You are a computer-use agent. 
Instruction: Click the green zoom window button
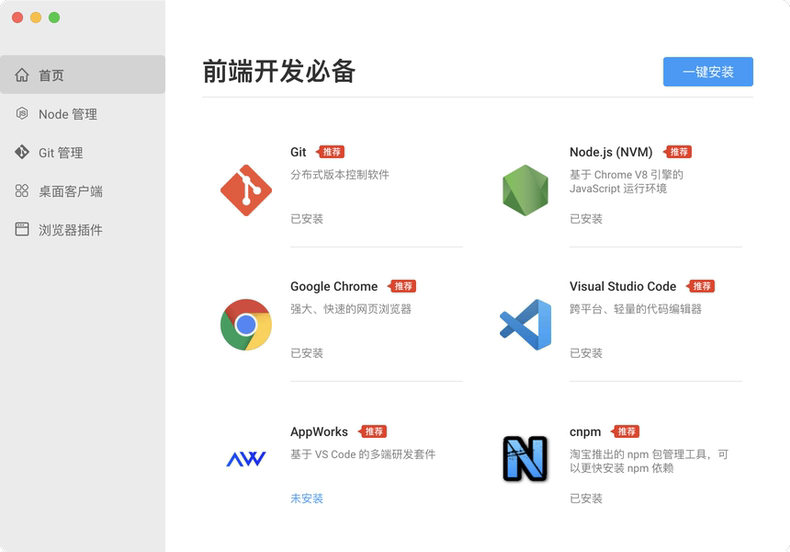click(x=54, y=18)
